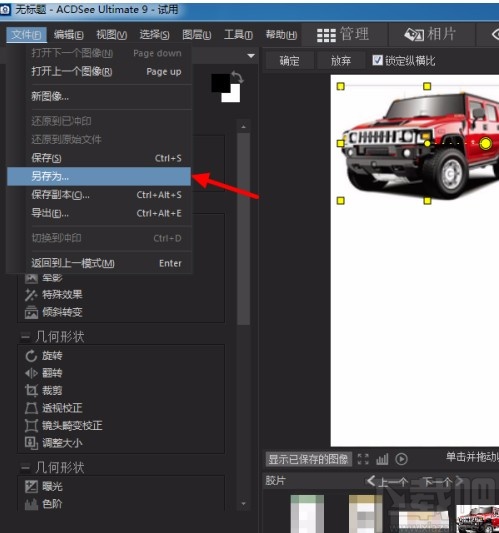499x533 pixels.
Task: Click the 确定 button
Action: tap(289, 61)
